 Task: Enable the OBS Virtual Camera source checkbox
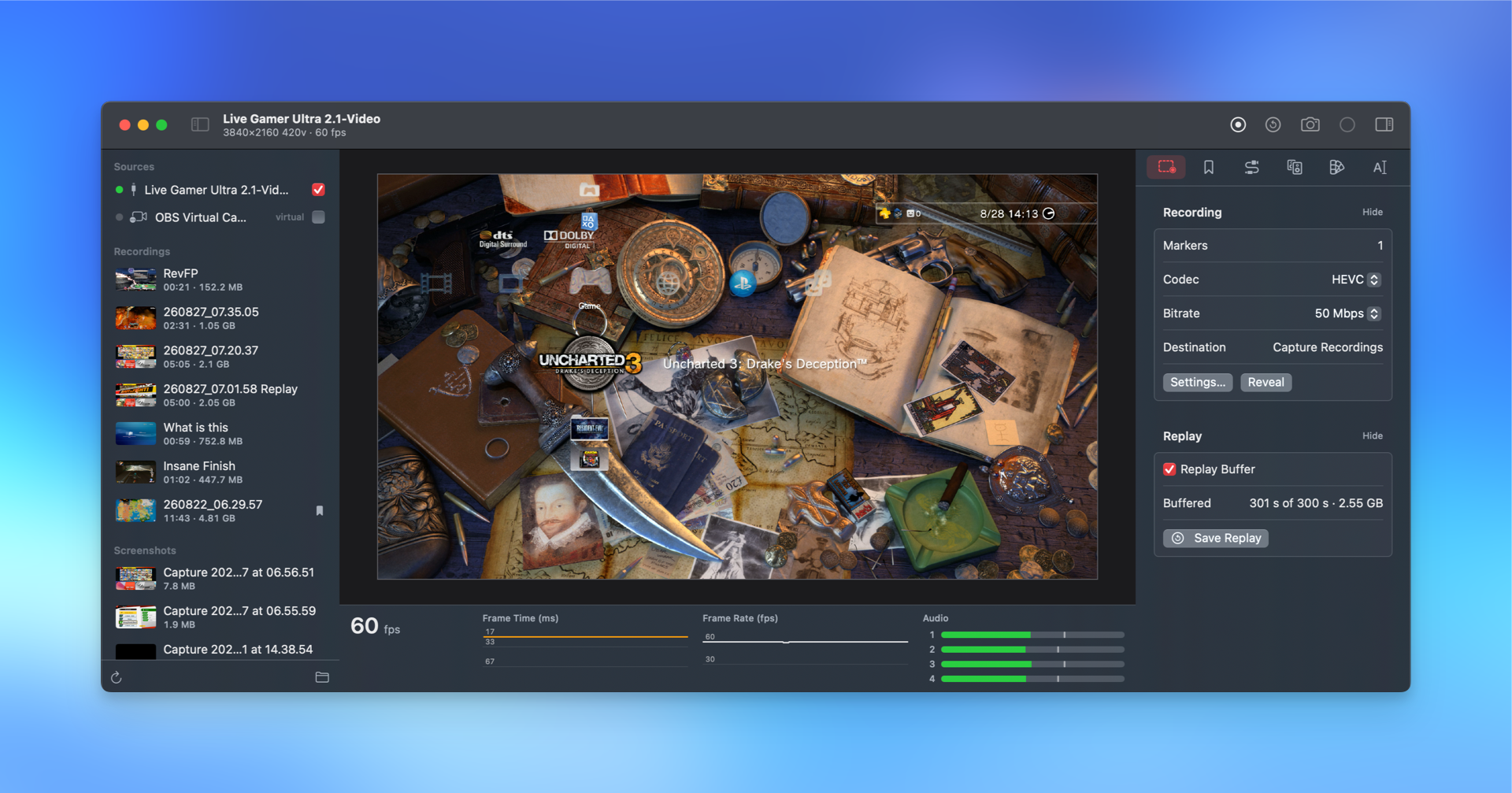(318, 217)
